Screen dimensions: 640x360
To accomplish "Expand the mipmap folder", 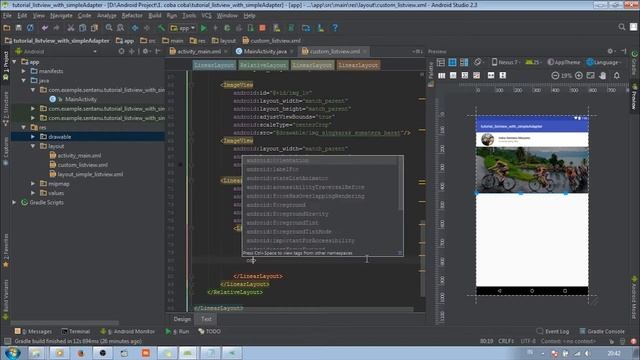I will [33, 184].
